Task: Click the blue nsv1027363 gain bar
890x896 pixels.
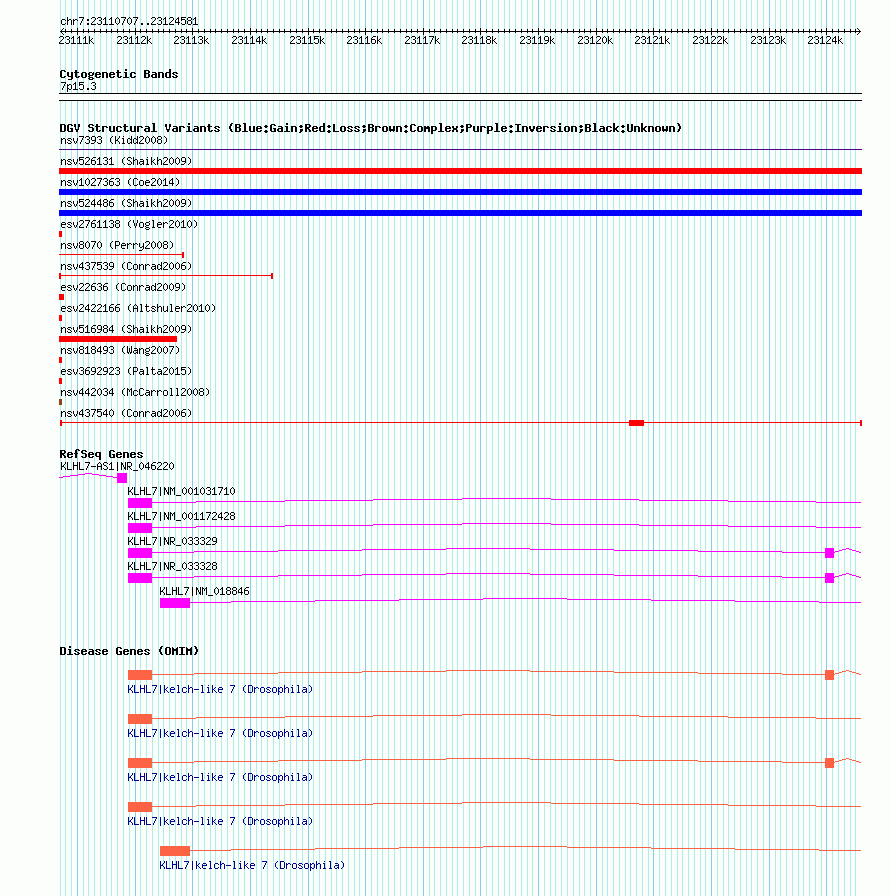Action: [x=460, y=192]
